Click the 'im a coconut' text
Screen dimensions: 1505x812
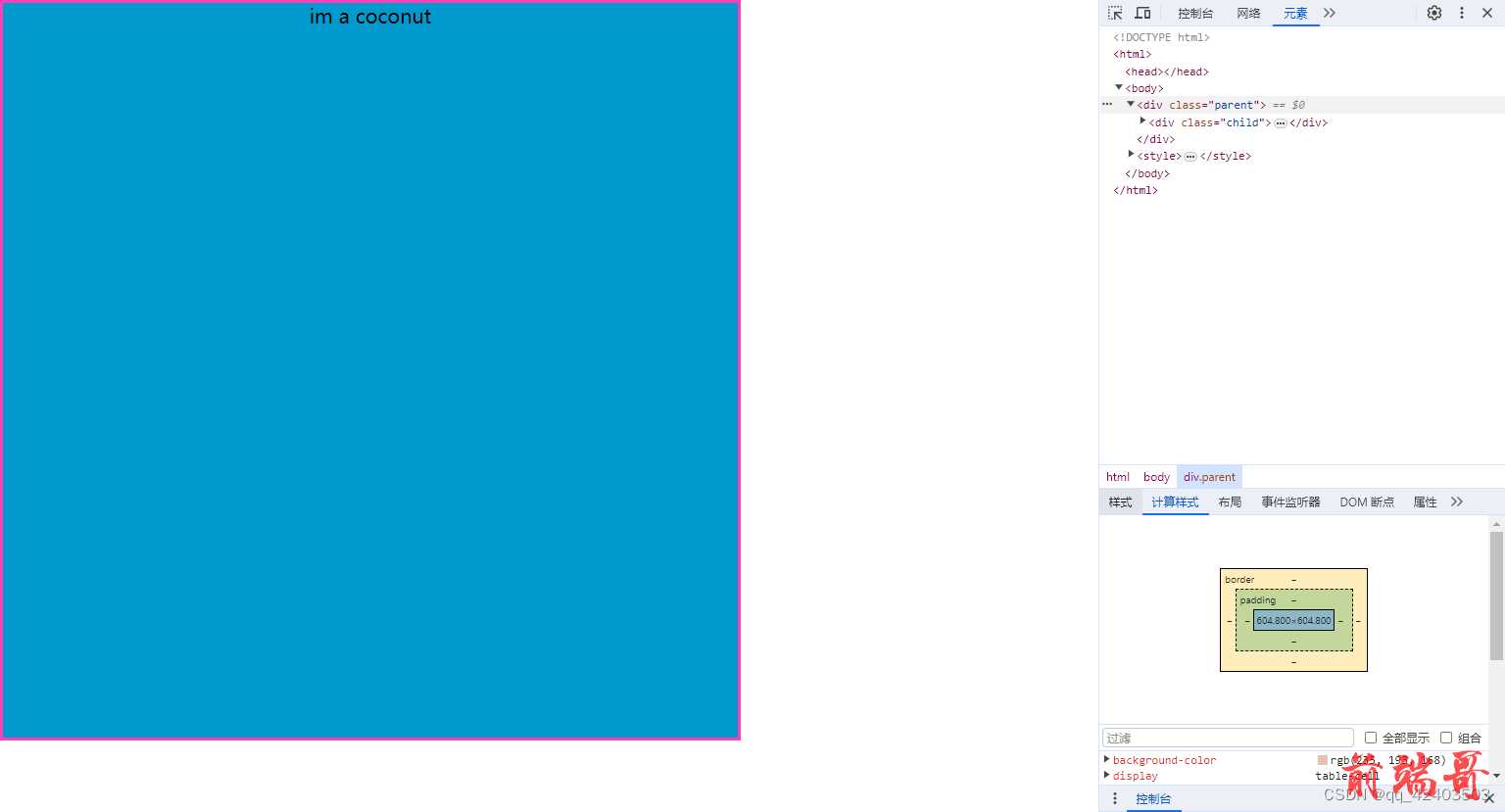tap(370, 17)
